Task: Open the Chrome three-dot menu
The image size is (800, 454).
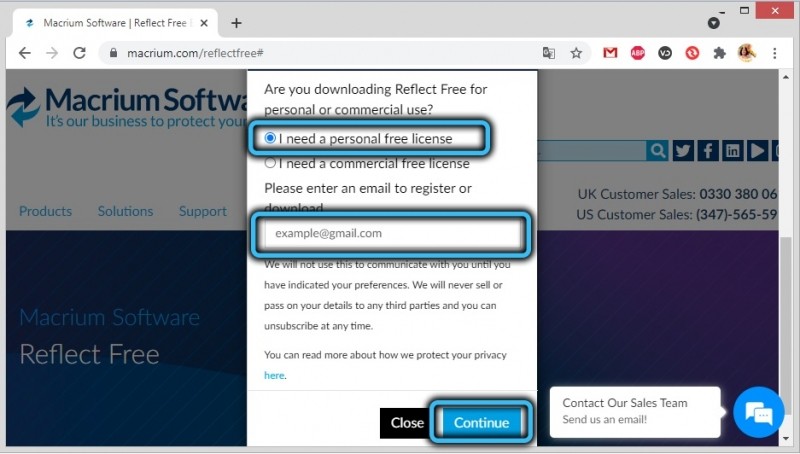Action: coord(774,53)
